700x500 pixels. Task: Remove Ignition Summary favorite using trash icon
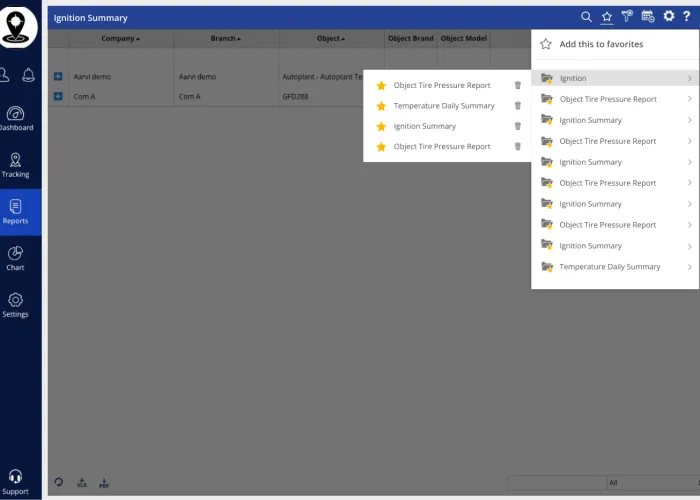pyautogui.click(x=517, y=126)
